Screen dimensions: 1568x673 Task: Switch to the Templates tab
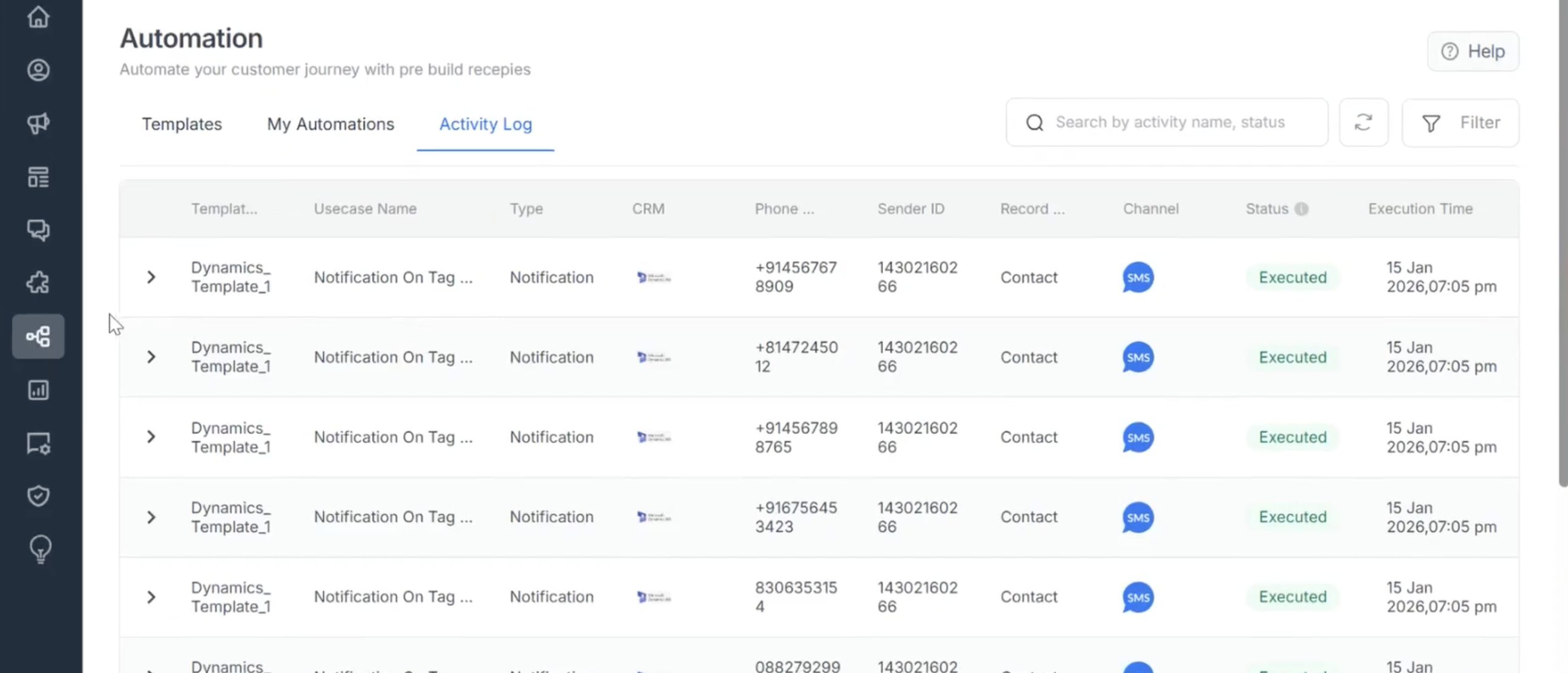coord(182,124)
